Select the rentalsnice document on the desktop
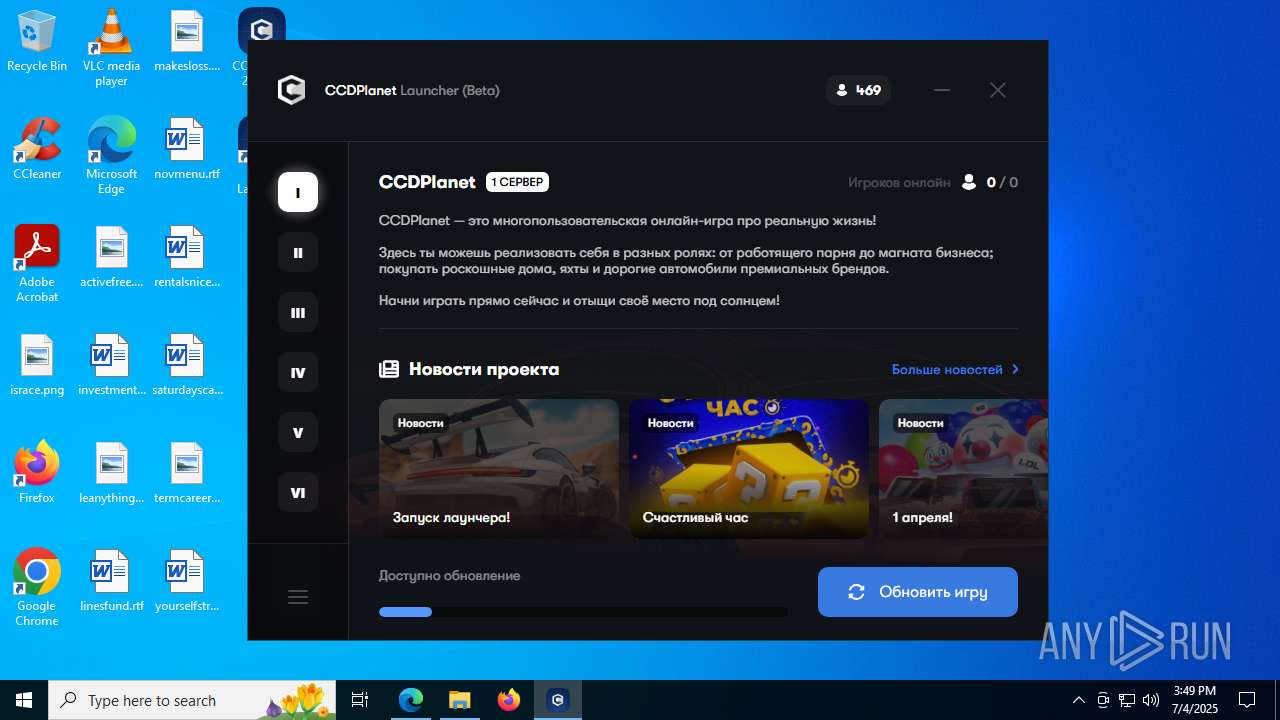This screenshot has width=1280, height=720. coord(187,257)
